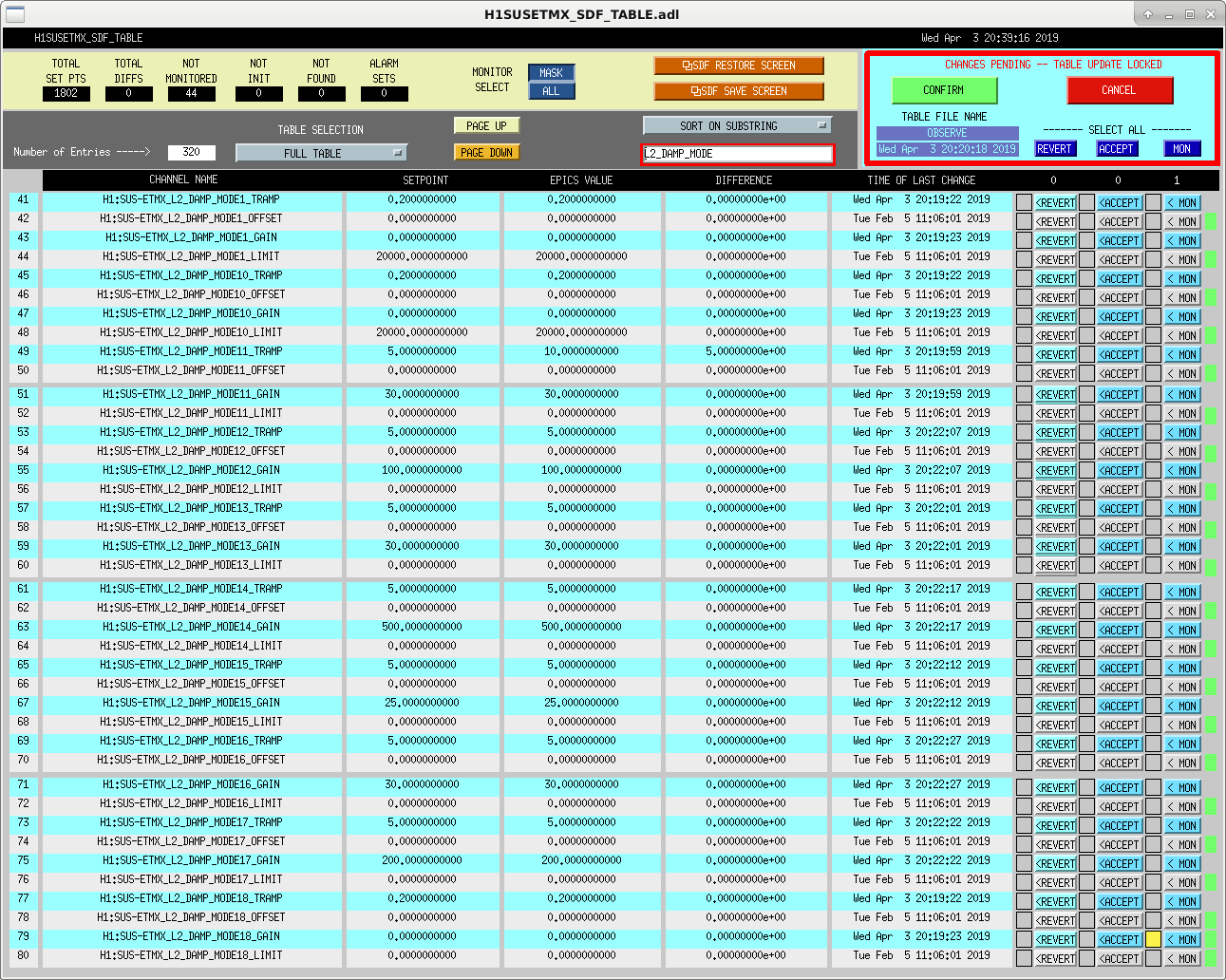Screen dimensions: 1226x980
Task: Click the shade window titlebar icon
Action: click(1148, 14)
